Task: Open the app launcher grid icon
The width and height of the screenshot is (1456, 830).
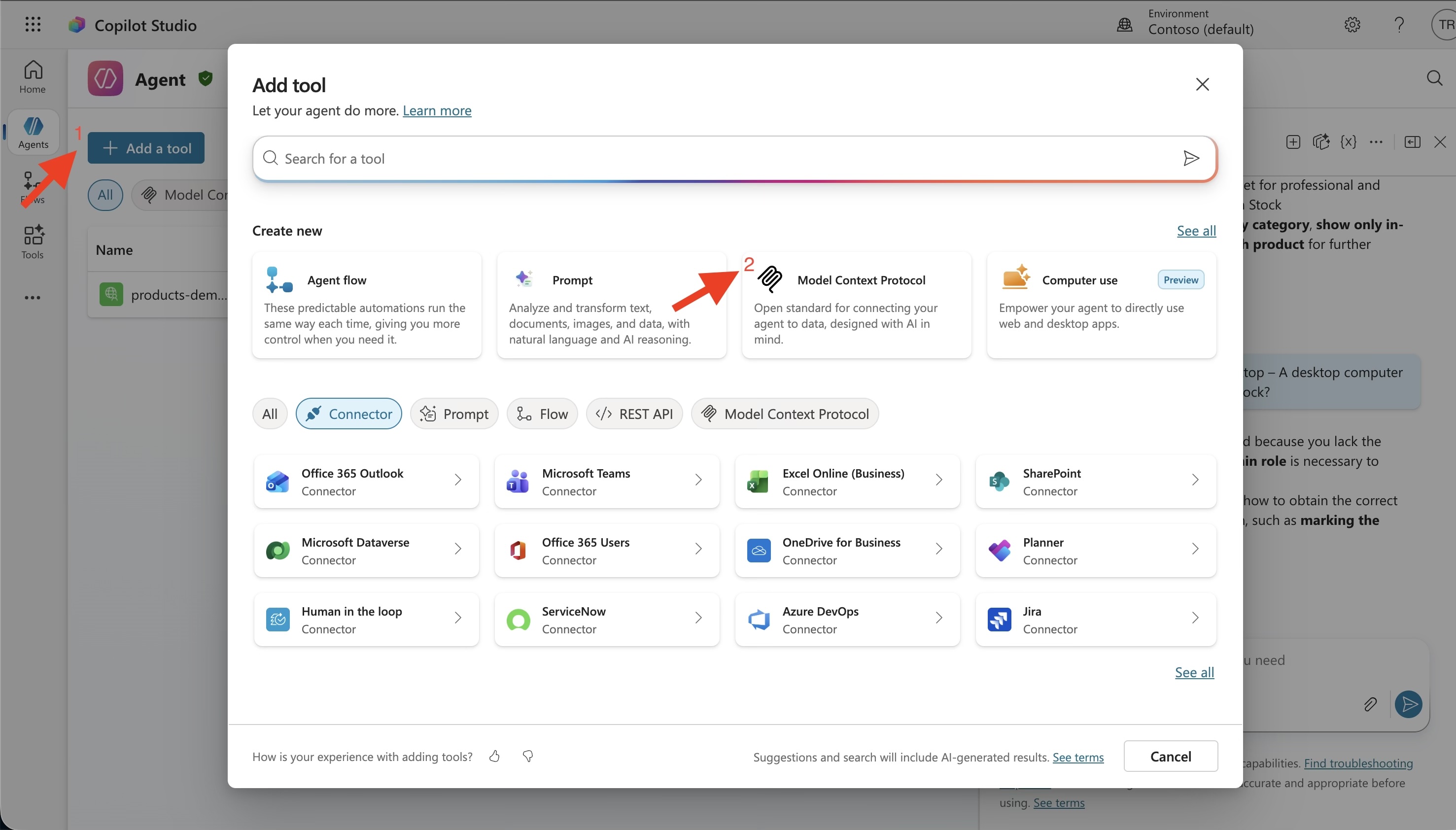Action: 33,25
